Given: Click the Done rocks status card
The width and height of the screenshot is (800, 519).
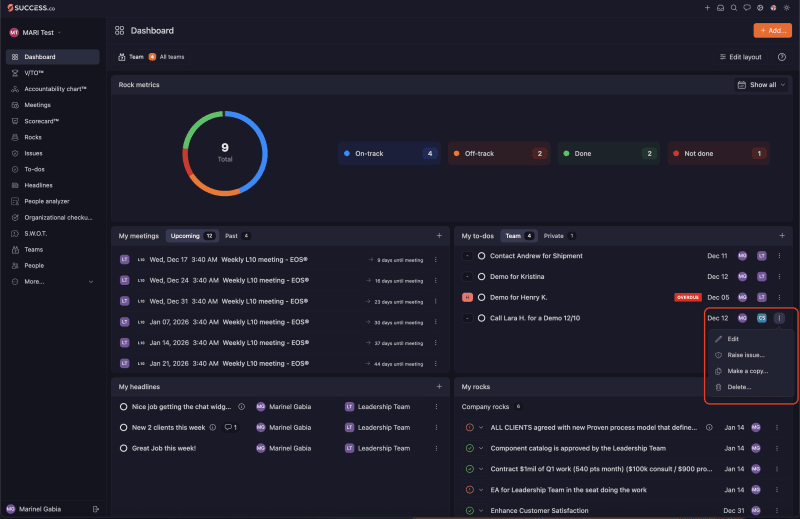Looking at the screenshot, I should tap(608, 154).
